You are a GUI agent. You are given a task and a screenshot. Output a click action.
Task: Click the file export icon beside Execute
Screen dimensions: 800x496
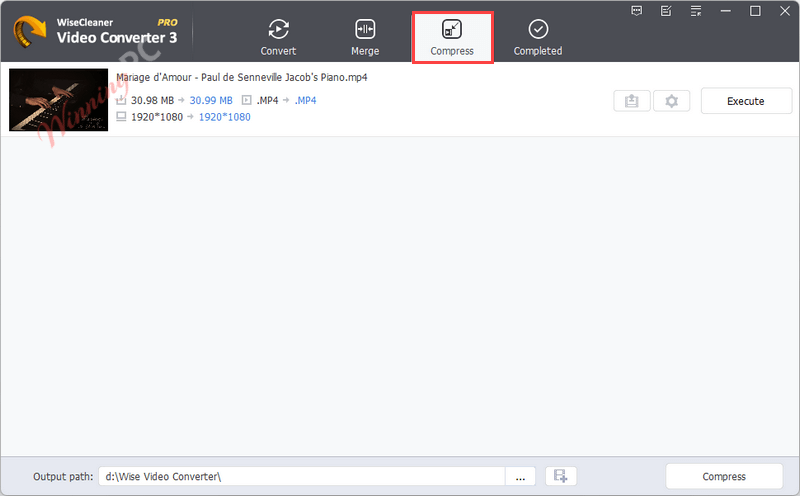[632, 101]
